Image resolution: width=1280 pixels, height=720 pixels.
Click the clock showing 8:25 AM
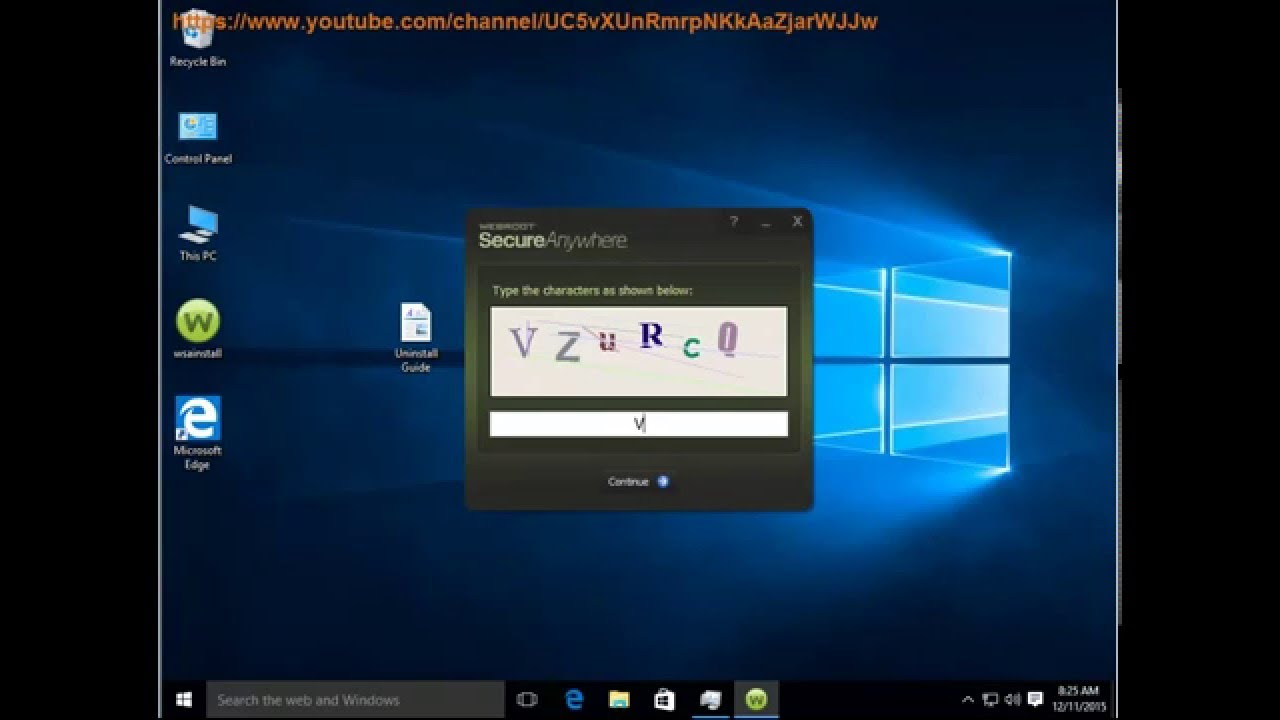click(x=1078, y=699)
